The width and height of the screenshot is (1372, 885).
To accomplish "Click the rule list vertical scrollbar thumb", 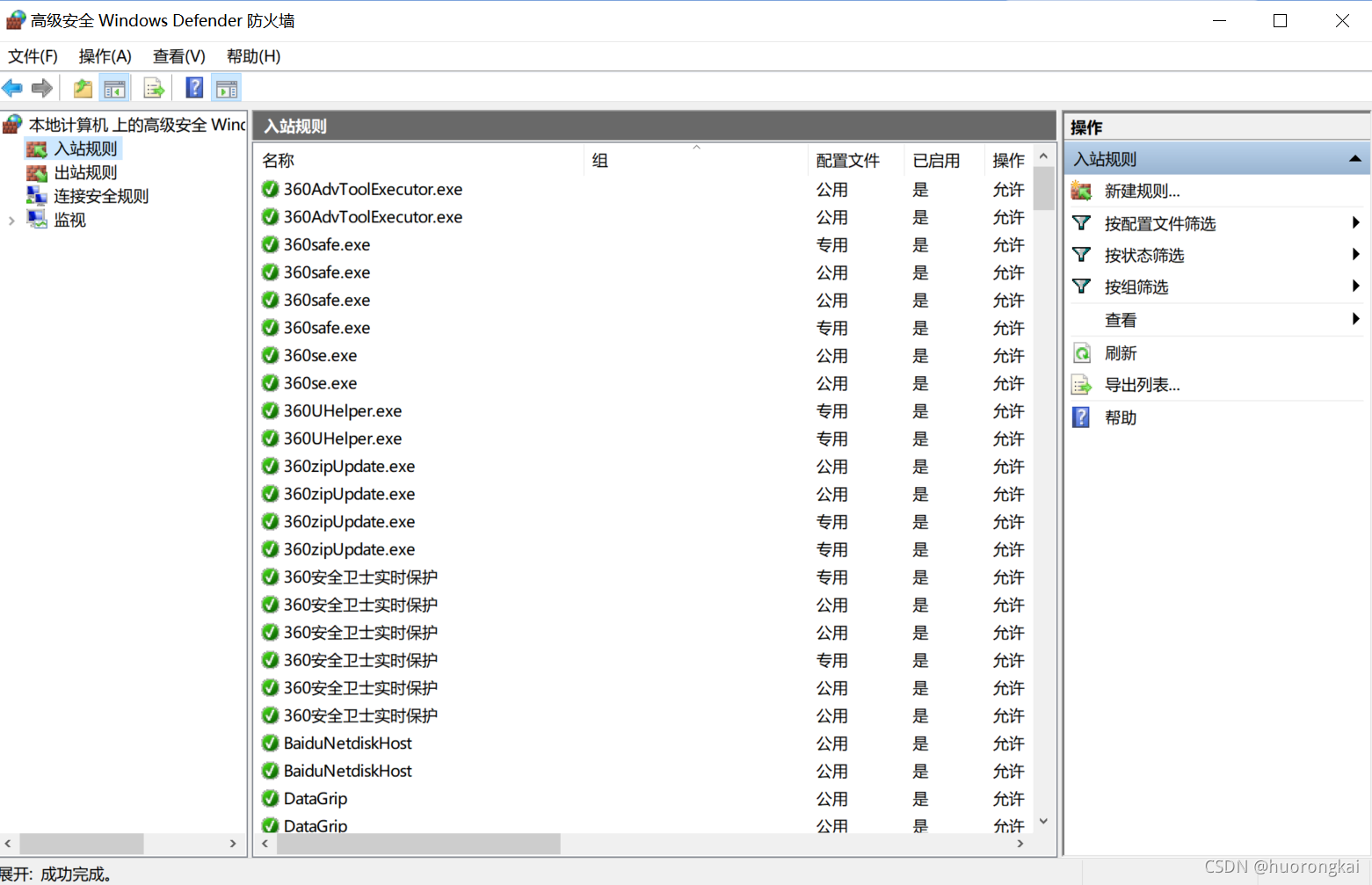I will [1043, 188].
